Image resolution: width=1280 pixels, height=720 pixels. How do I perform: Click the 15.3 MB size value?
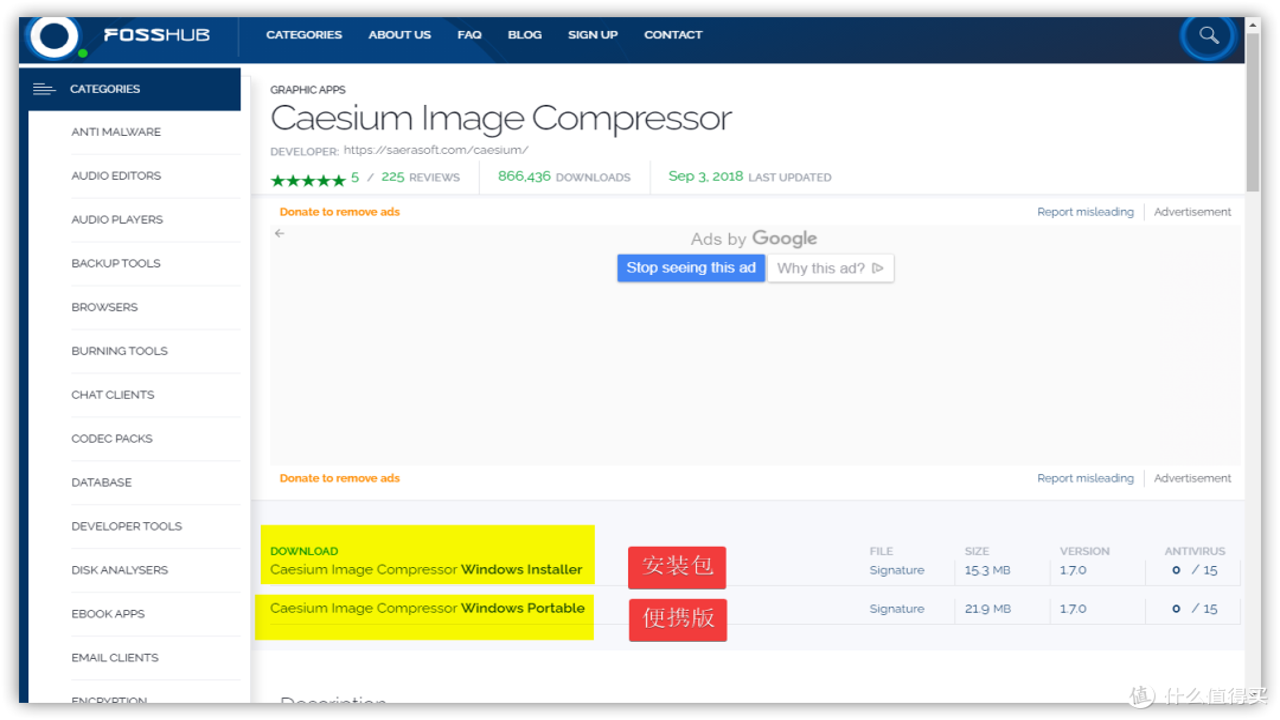pos(988,570)
